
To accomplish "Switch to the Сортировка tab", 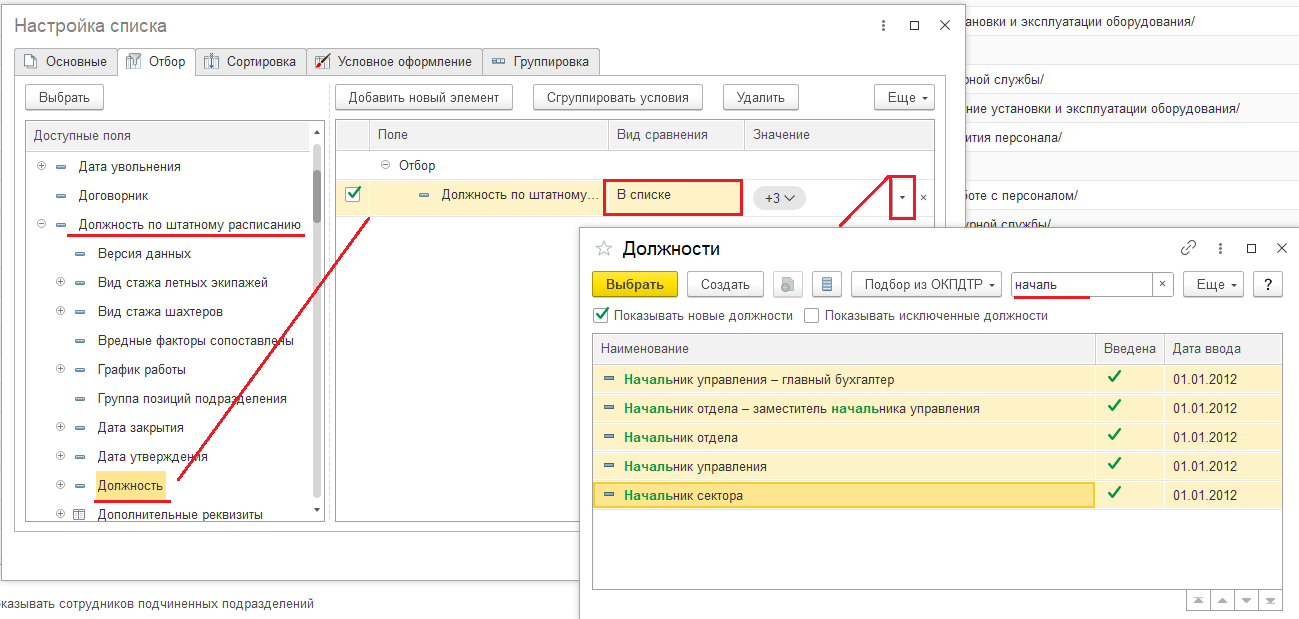I will [250, 62].
